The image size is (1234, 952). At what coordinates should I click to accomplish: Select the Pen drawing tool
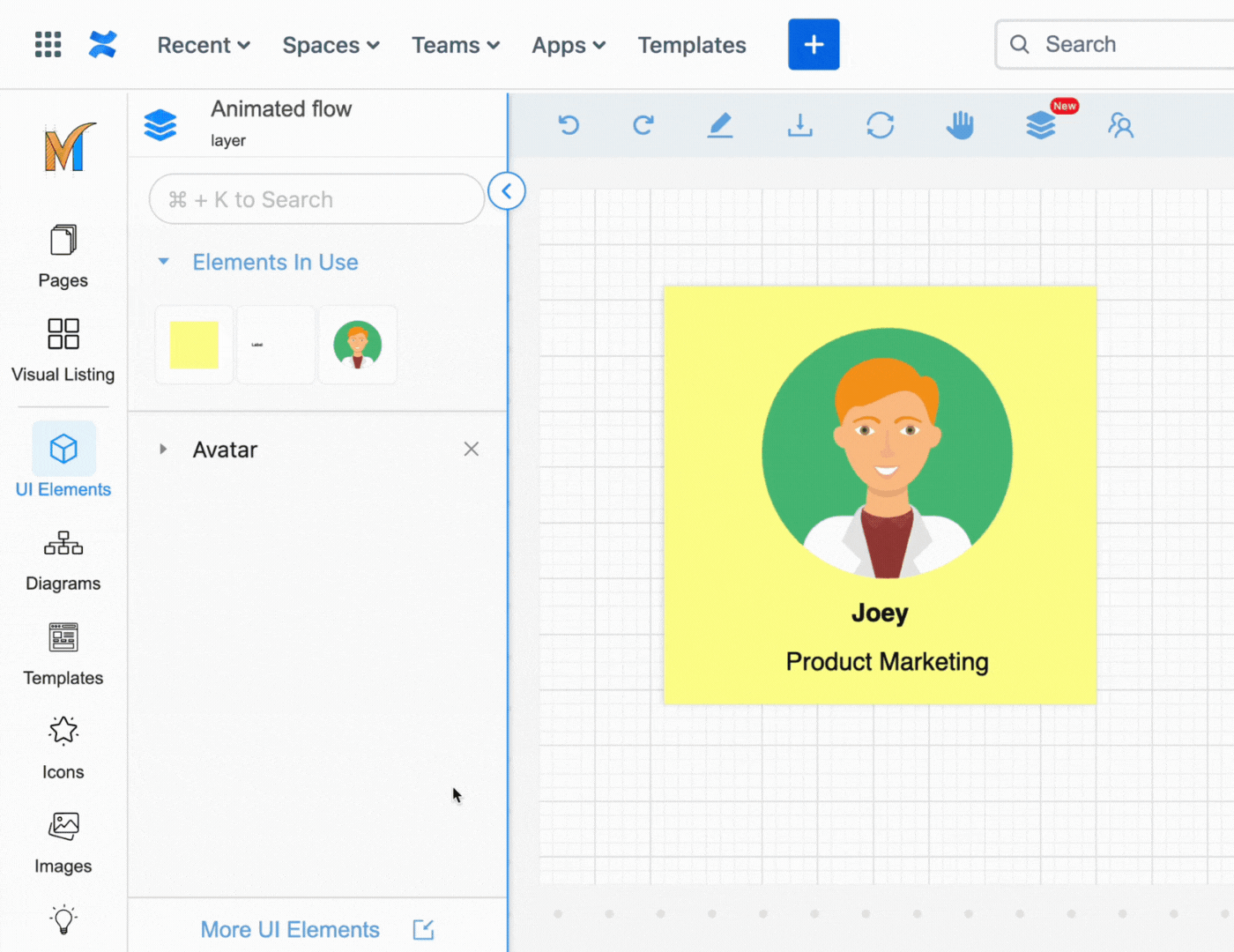point(720,125)
